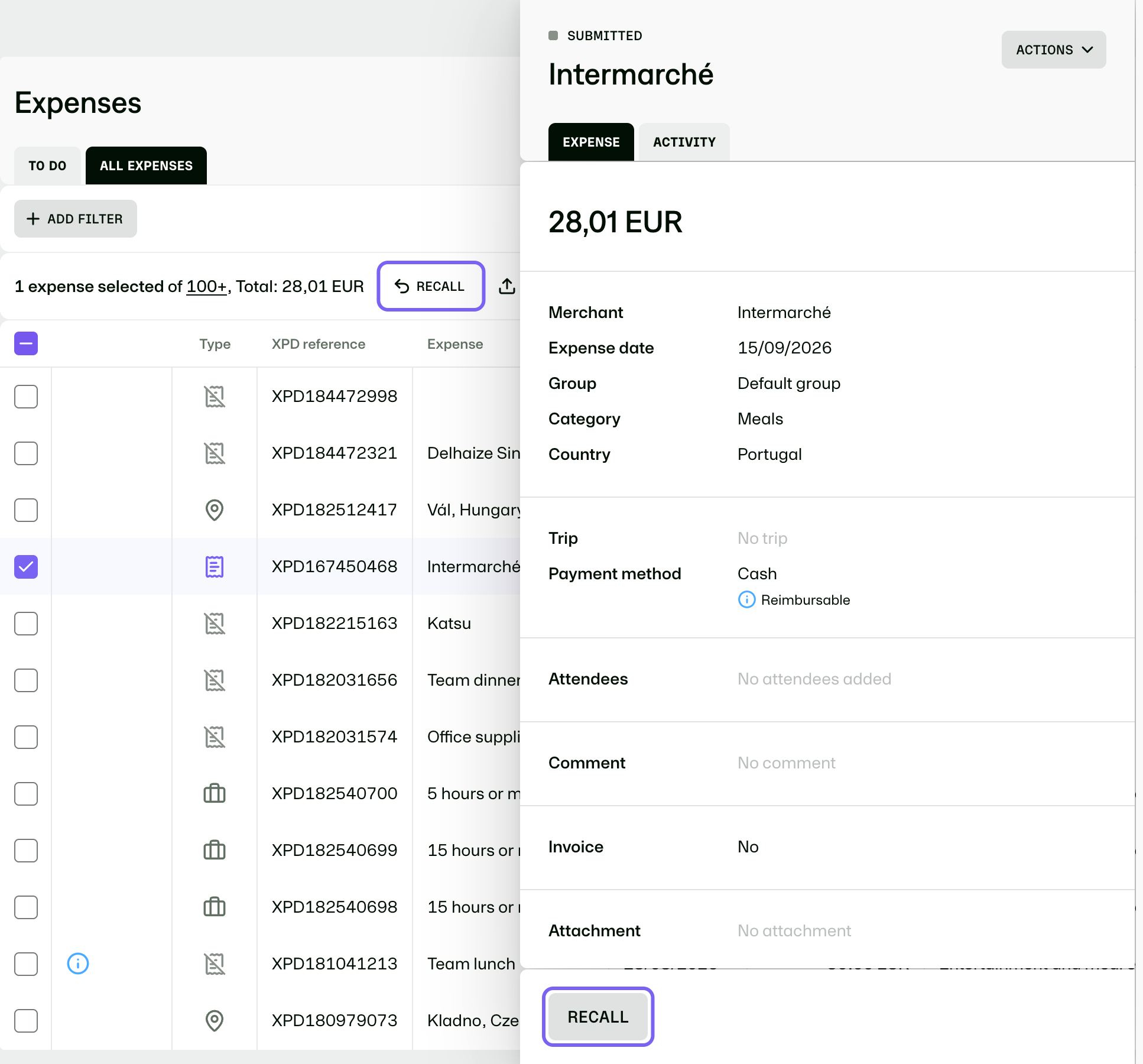Click the export/upload icon beside Recall
This screenshot has height=1064, width=1143.
click(x=507, y=286)
